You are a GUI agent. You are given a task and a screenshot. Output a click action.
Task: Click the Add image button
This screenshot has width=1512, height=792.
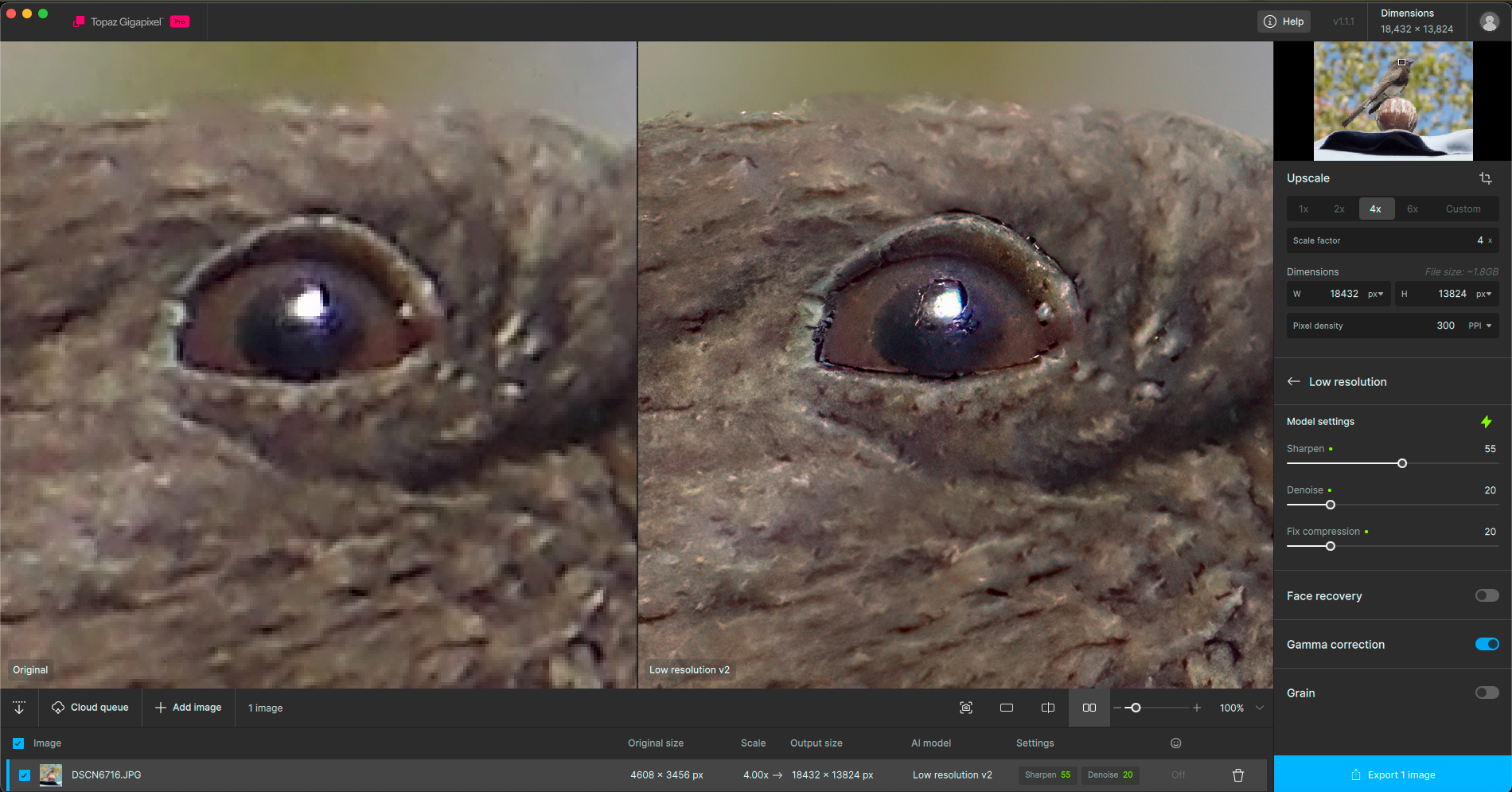tap(189, 708)
